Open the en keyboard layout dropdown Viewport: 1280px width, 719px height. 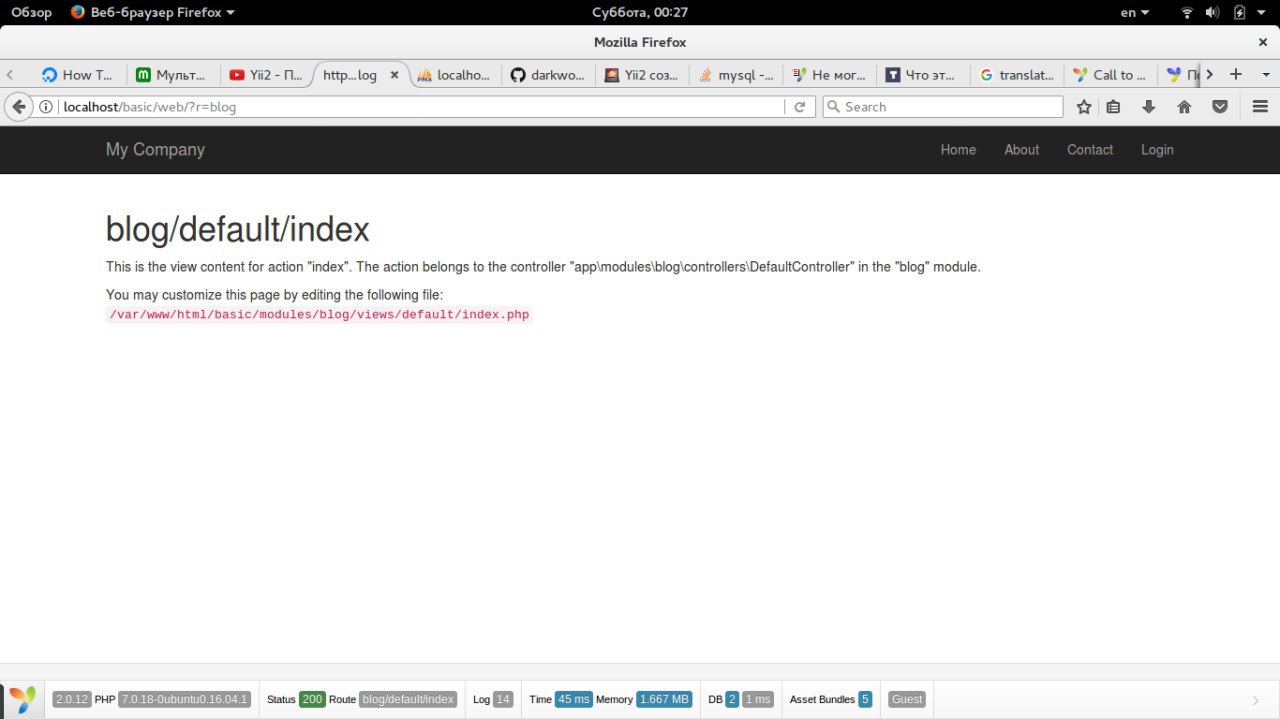click(x=1135, y=12)
